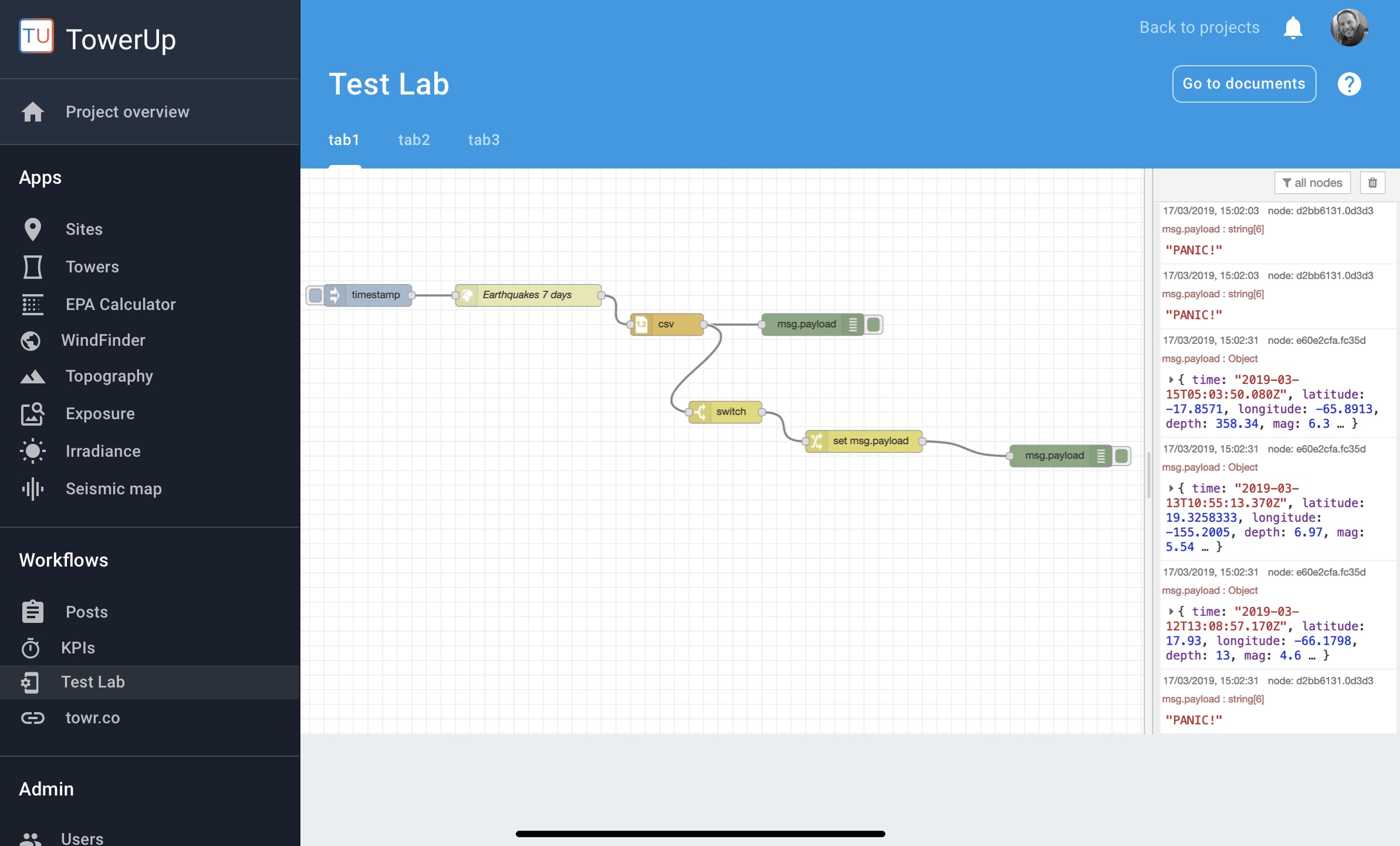This screenshot has height=846, width=1400.
Task: Click Go to documents button
Action: point(1243,84)
